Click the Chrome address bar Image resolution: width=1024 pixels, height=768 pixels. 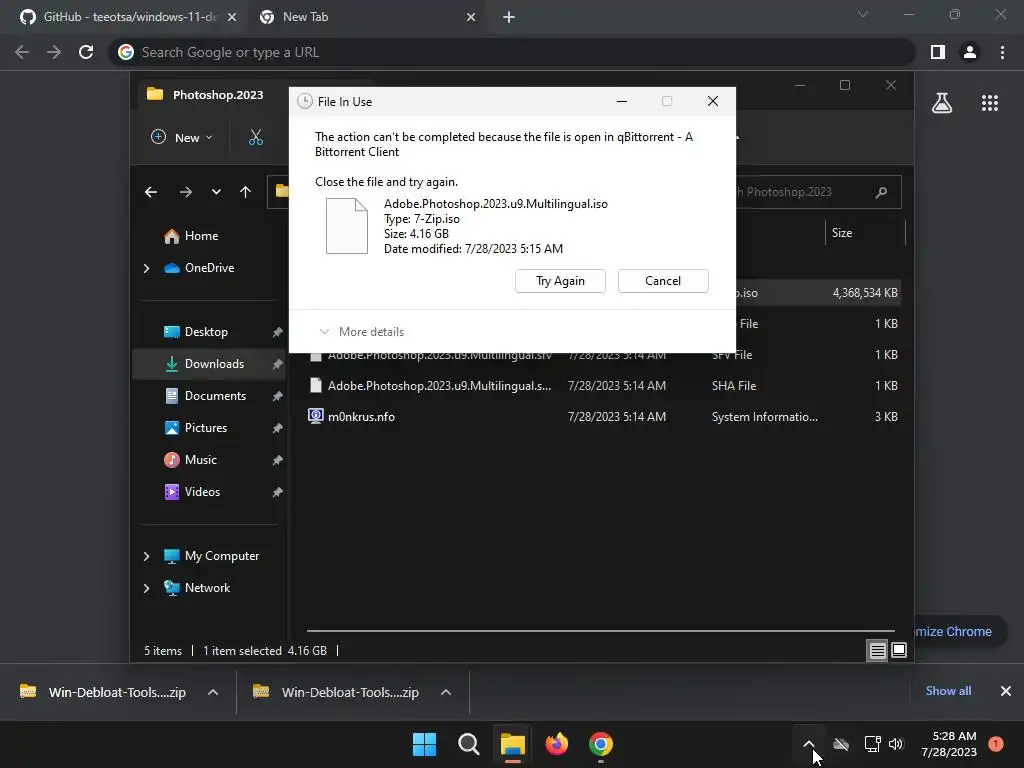pos(513,52)
